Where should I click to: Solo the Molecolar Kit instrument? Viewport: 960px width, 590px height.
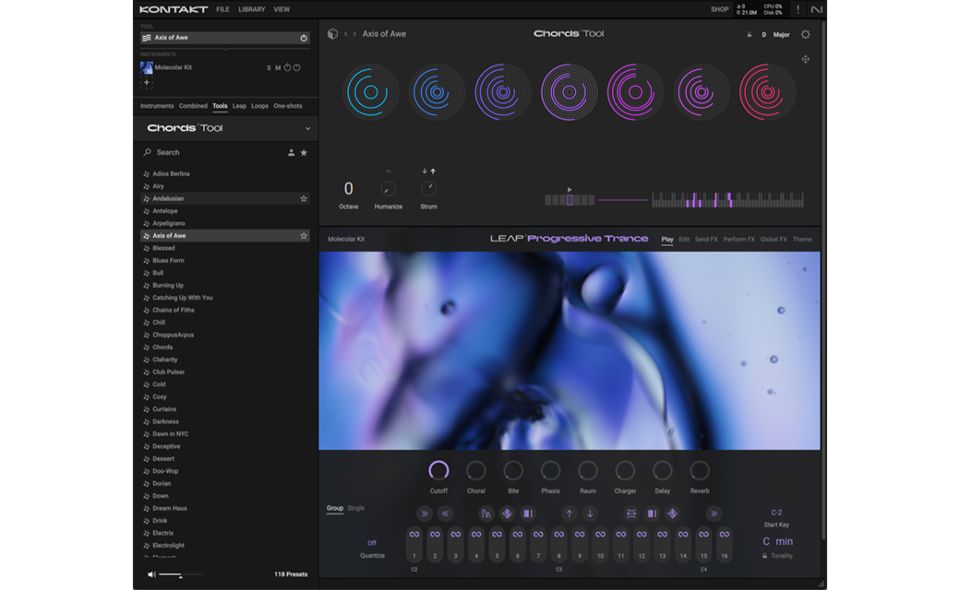point(268,68)
